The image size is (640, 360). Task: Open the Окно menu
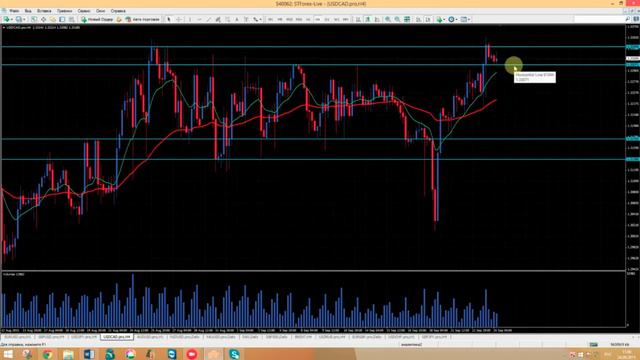point(100,11)
